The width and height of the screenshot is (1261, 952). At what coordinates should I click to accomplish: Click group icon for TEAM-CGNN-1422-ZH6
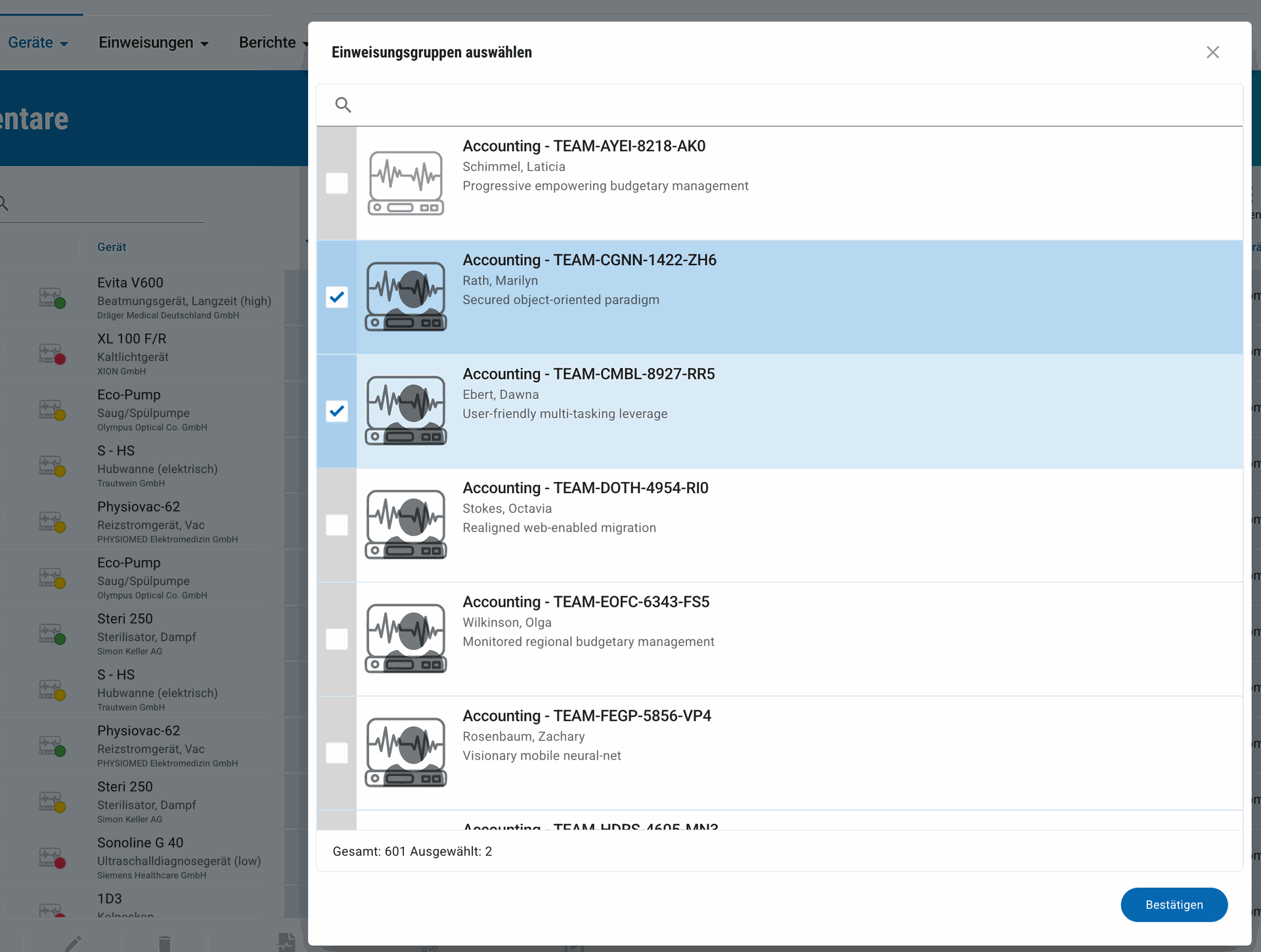pos(406,297)
